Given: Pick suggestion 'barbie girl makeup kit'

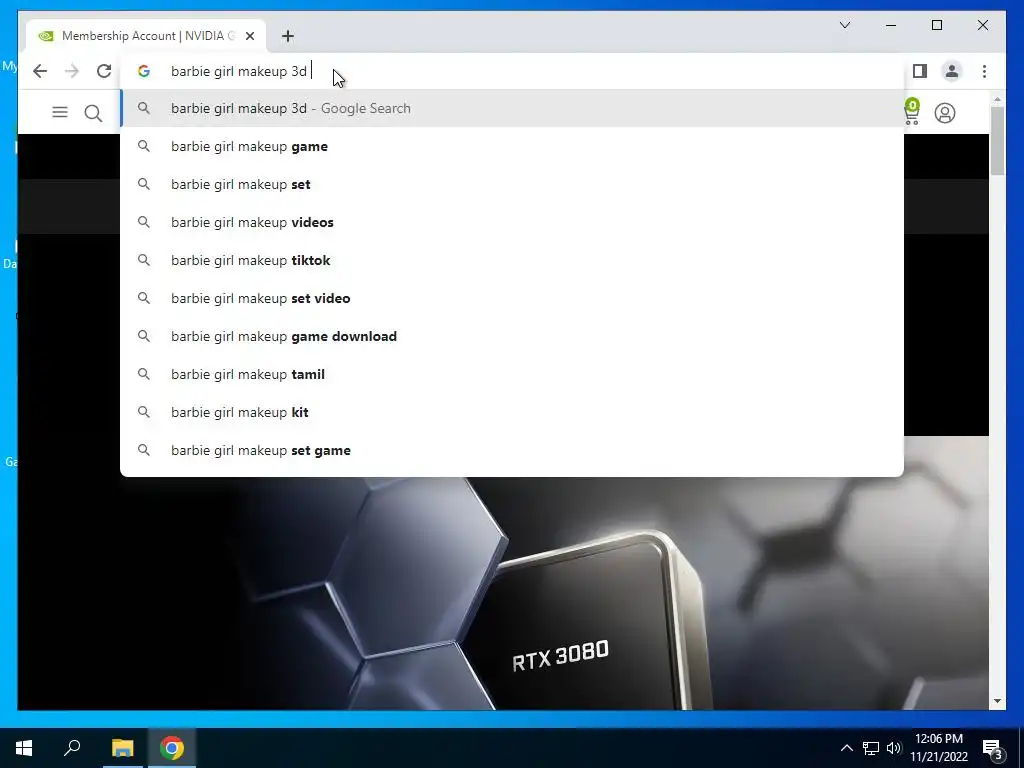Looking at the screenshot, I should pos(512,412).
